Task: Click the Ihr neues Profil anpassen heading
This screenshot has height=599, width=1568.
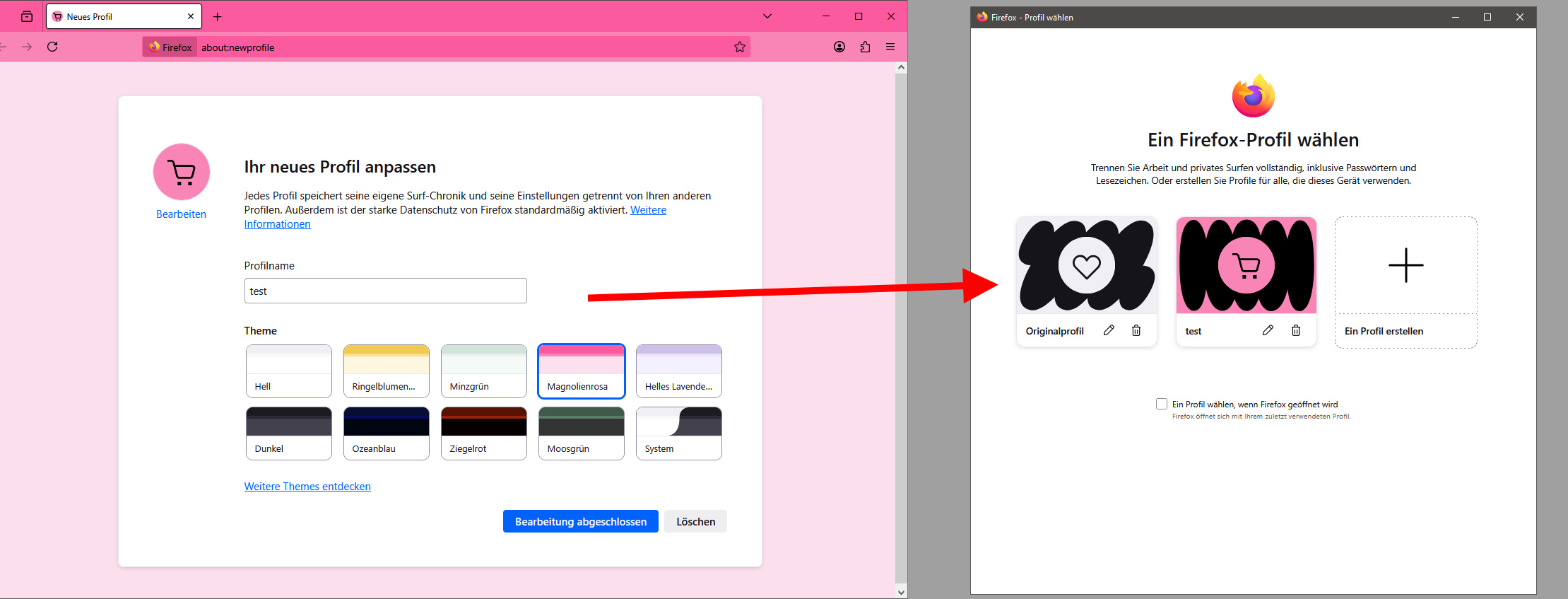Action: pyautogui.click(x=340, y=167)
